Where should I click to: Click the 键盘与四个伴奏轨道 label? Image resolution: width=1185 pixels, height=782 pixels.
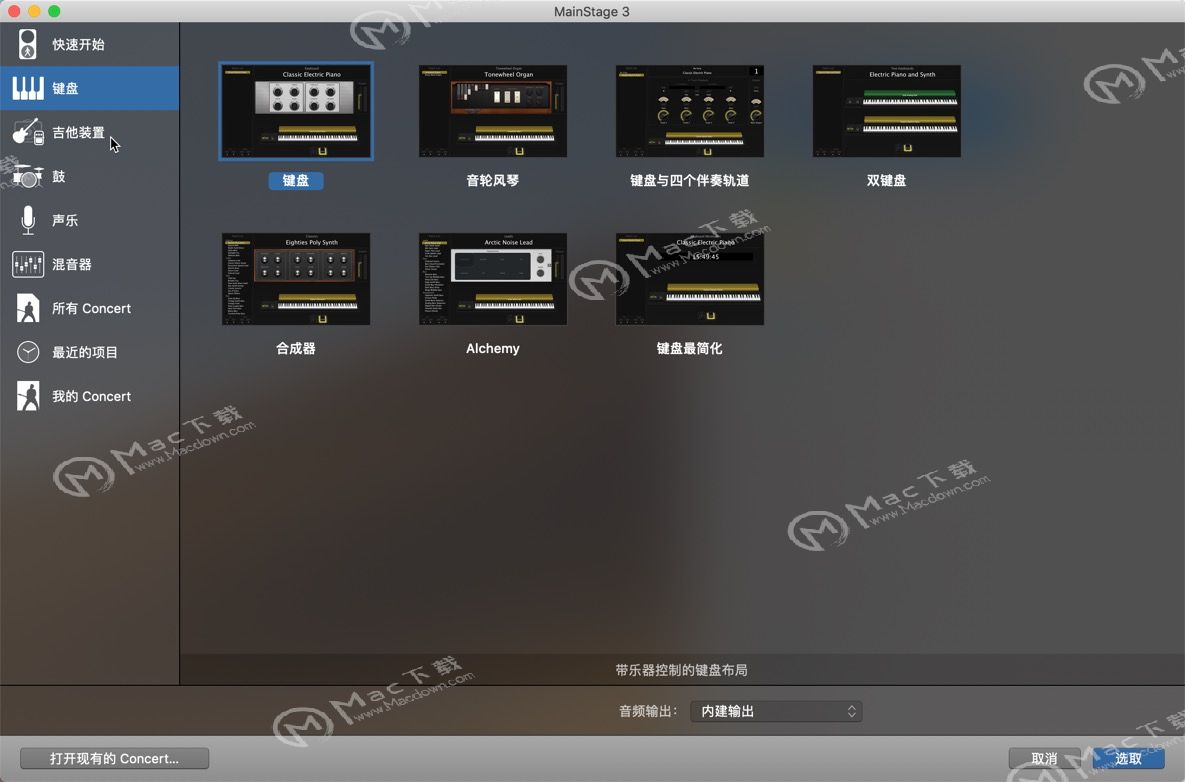690,181
